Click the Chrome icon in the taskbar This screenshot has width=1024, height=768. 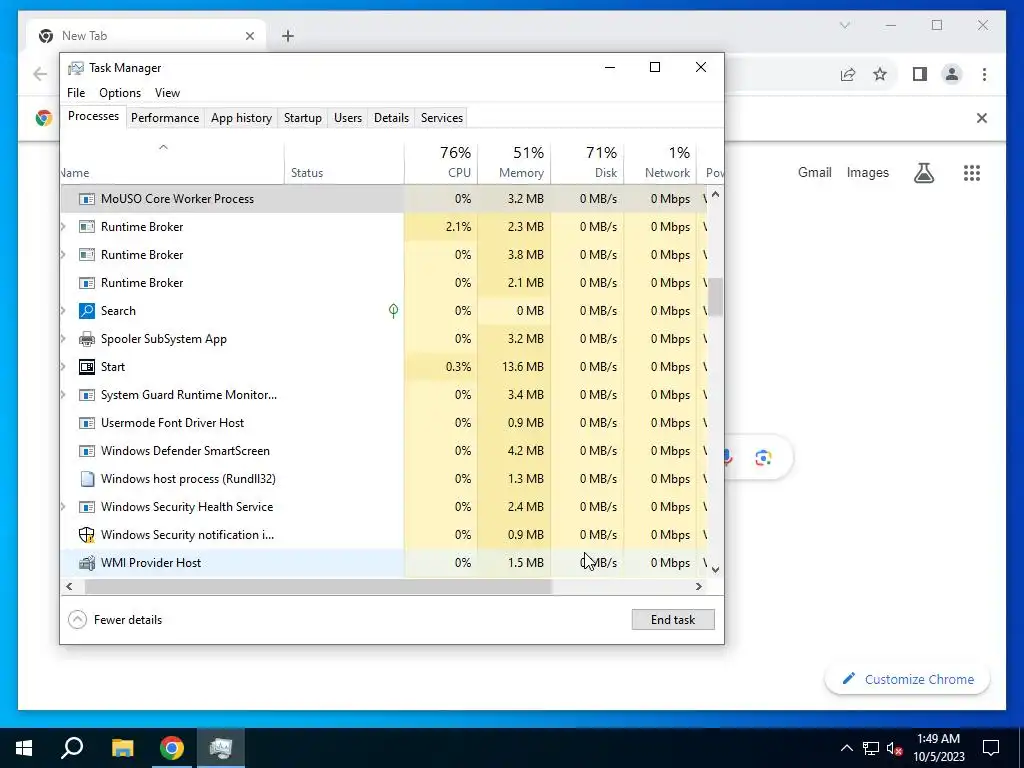(172, 748)
